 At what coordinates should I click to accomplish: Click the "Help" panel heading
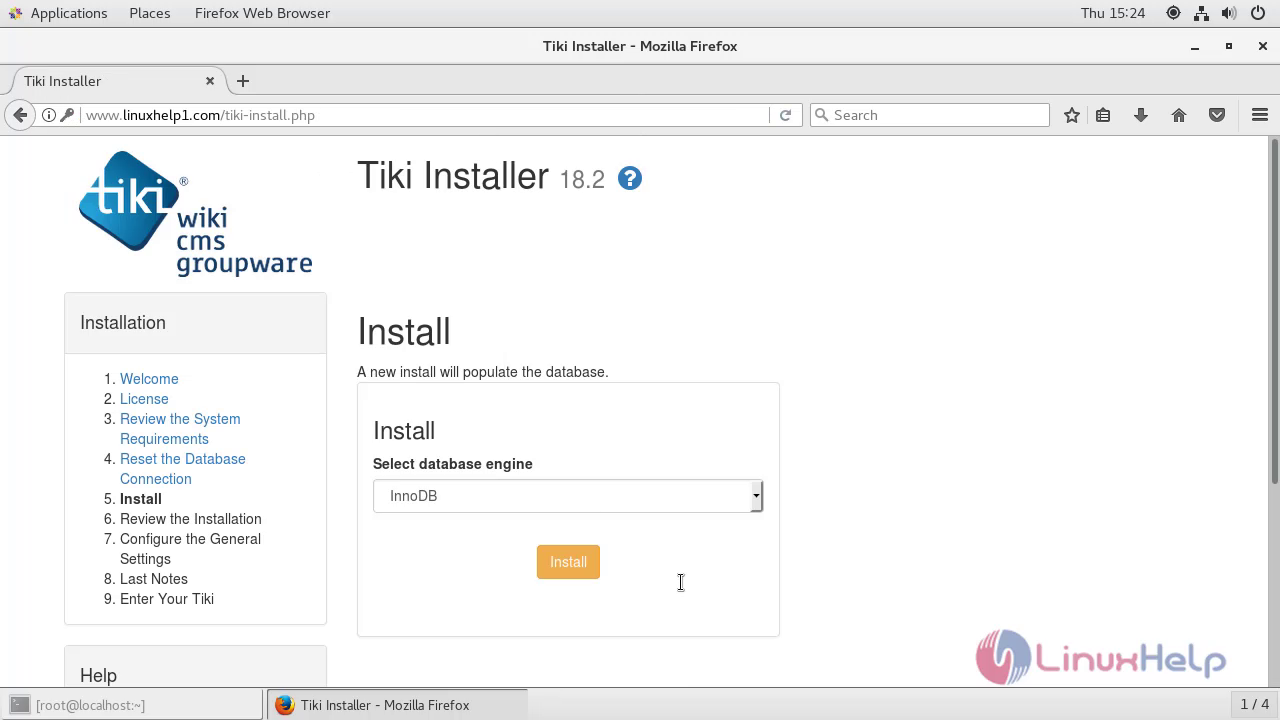coord(98,676)
